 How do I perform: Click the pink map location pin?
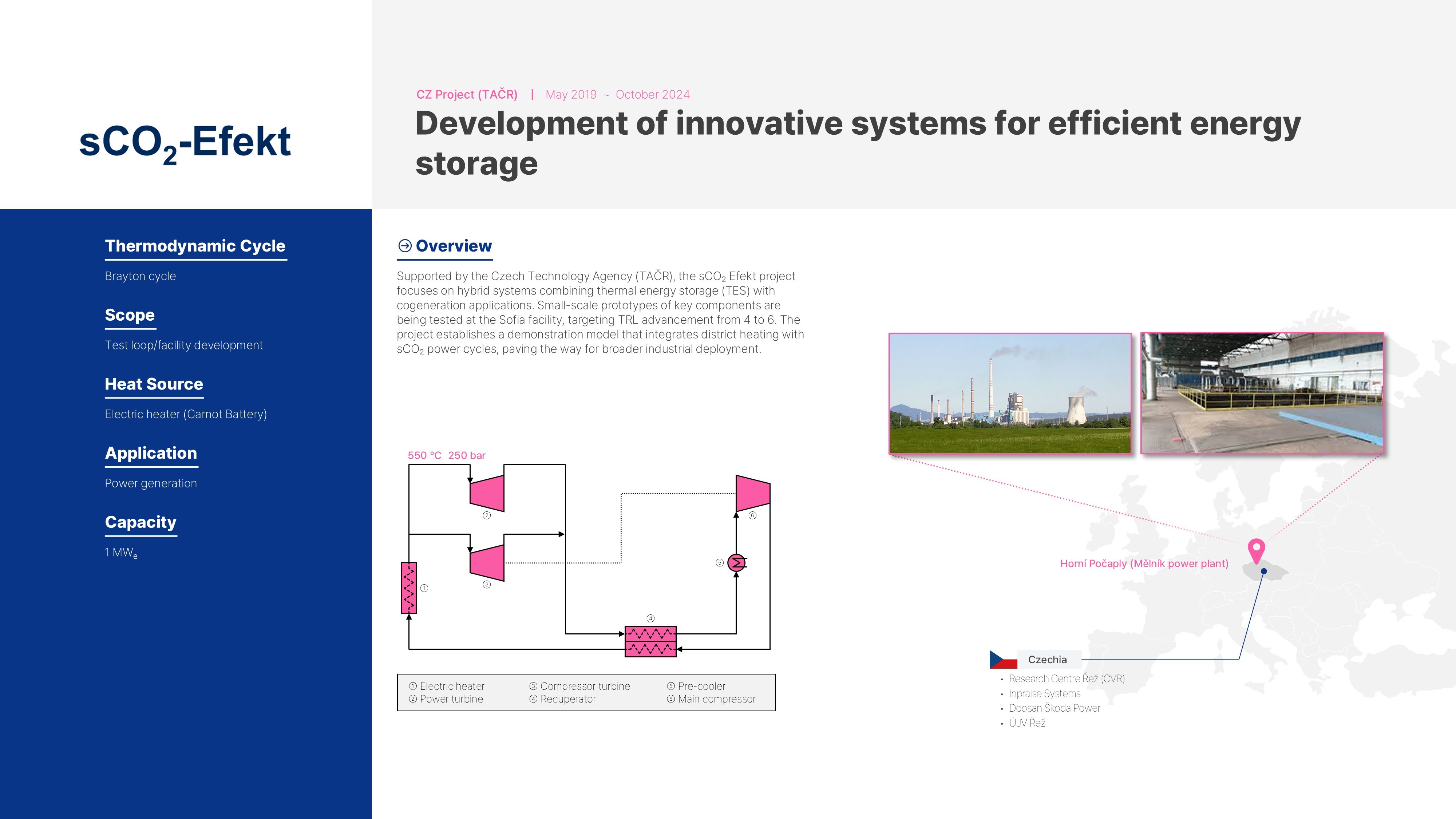click(x=1256, y=549)
